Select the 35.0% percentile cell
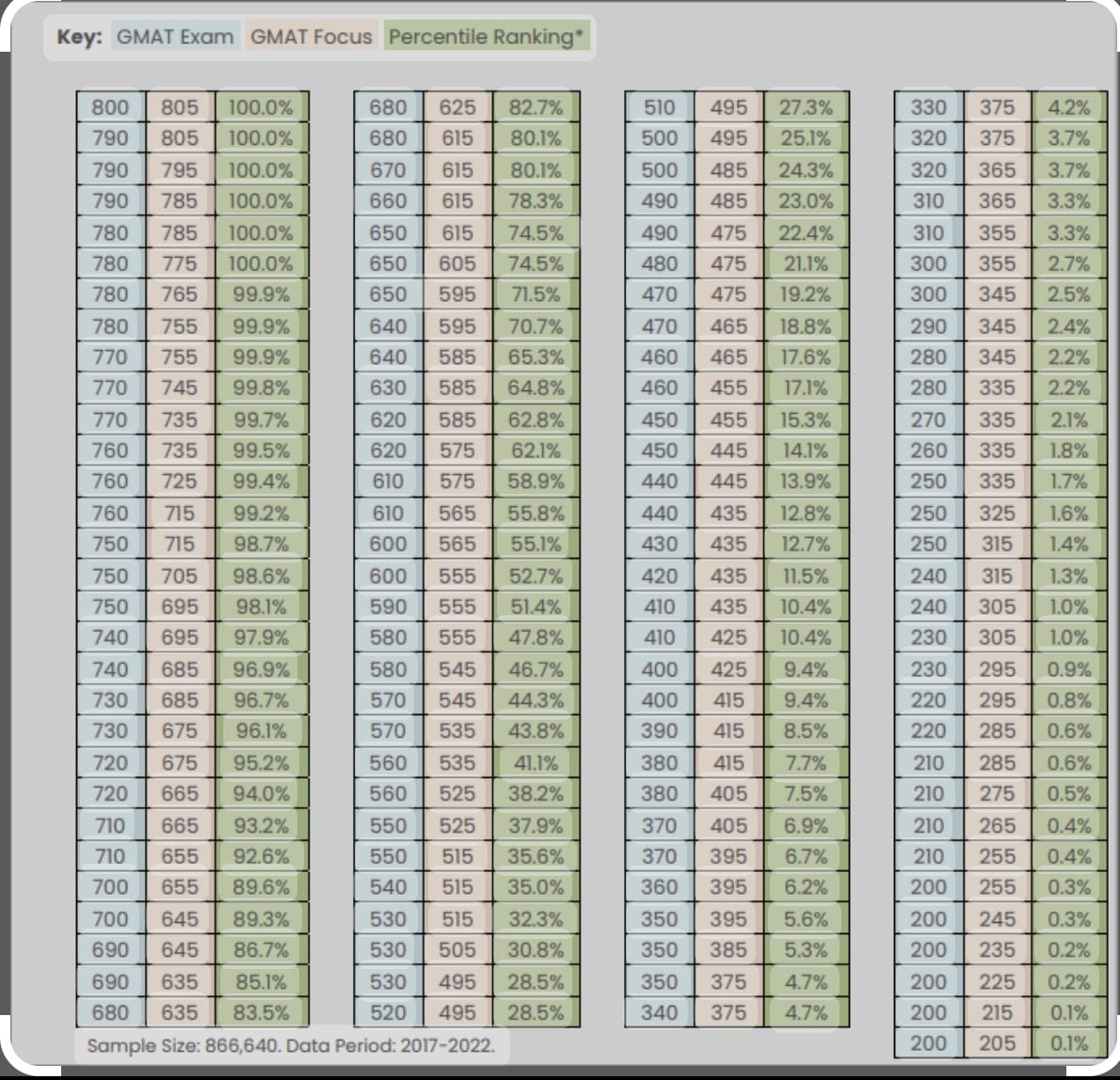 point(536,887)
